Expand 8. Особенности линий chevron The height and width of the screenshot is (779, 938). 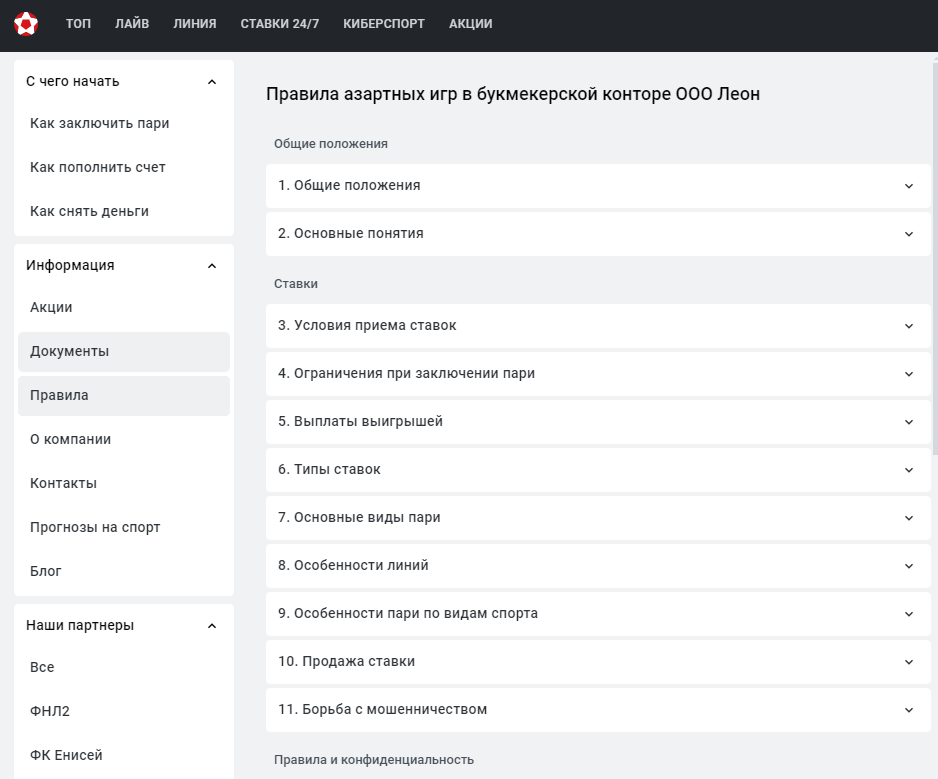[909, 566]
